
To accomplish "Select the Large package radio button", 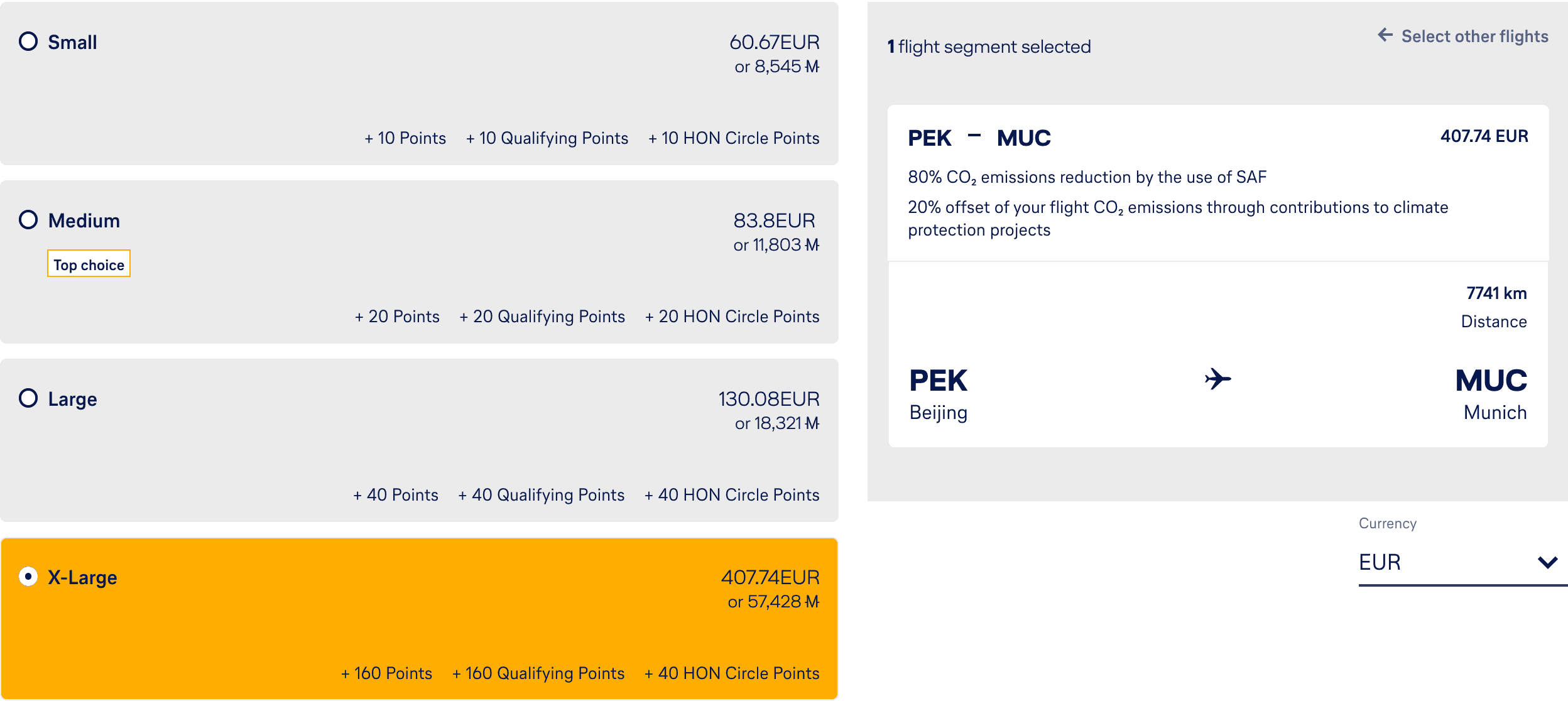I will 28,398.
